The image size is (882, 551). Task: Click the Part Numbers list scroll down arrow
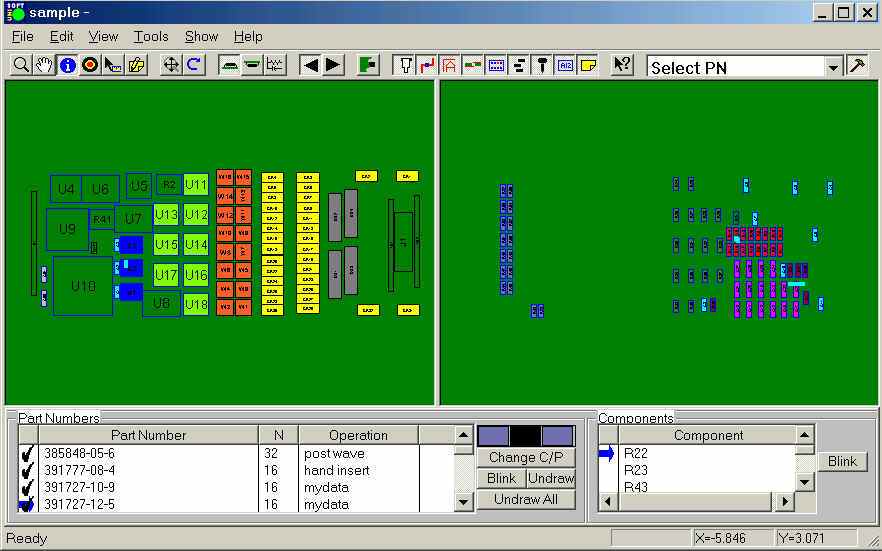click(x=463, y=502)
